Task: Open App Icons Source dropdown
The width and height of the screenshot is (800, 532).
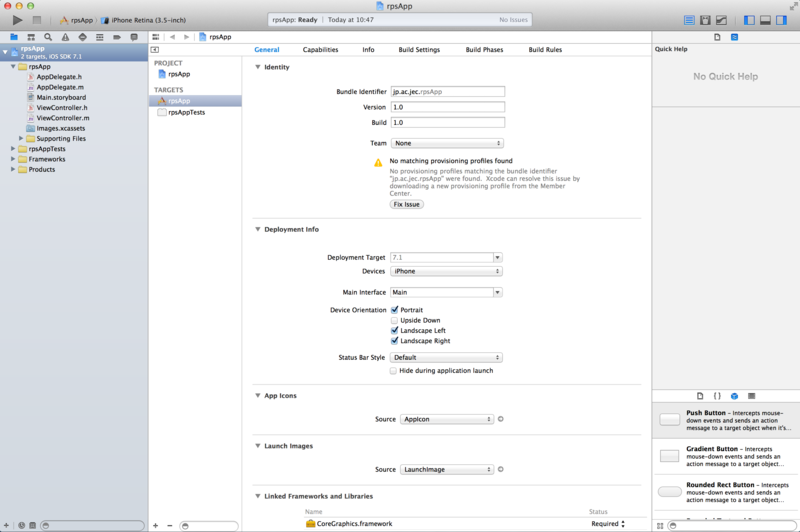Action: point(447,419)
